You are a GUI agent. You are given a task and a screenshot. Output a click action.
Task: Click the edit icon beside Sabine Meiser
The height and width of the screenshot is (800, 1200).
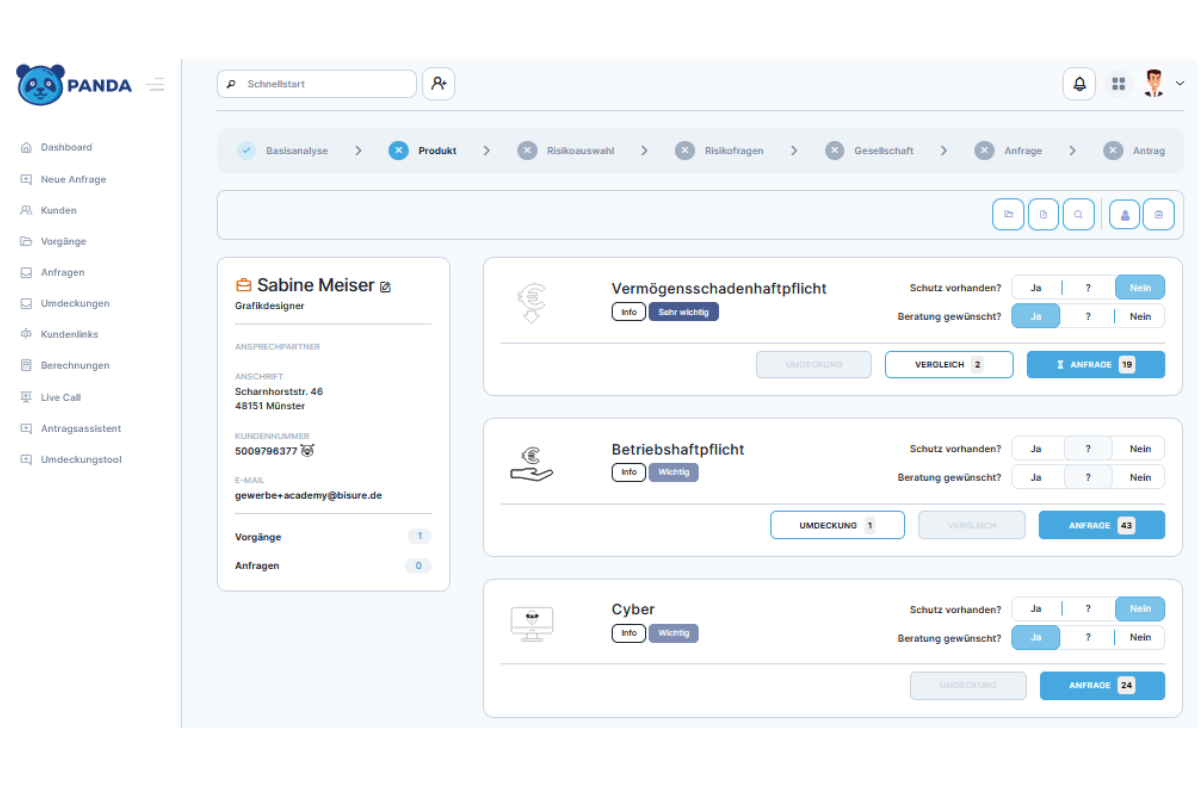[386, 287]
